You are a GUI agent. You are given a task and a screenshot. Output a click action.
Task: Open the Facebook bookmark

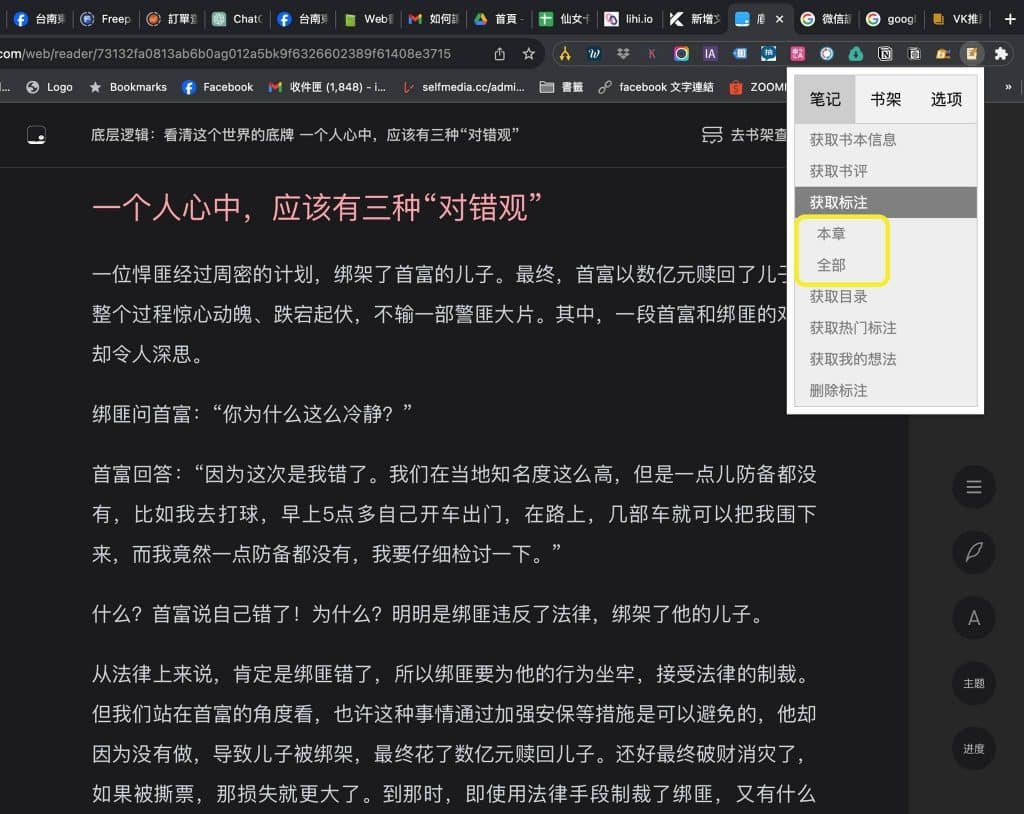coord(217,86)
